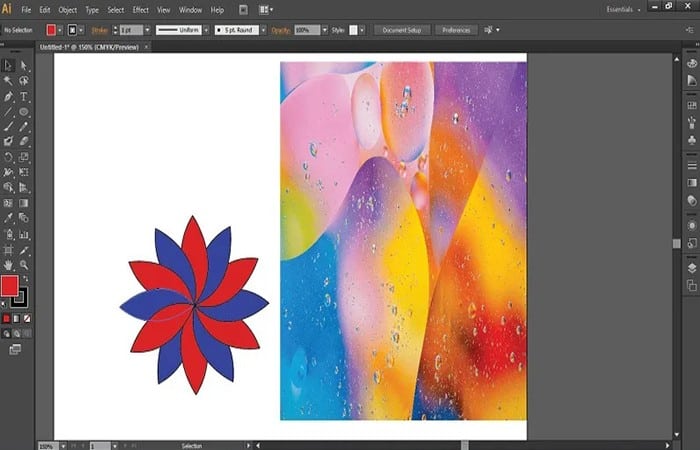Choose the Pen tool

click(x=9, y=96)
